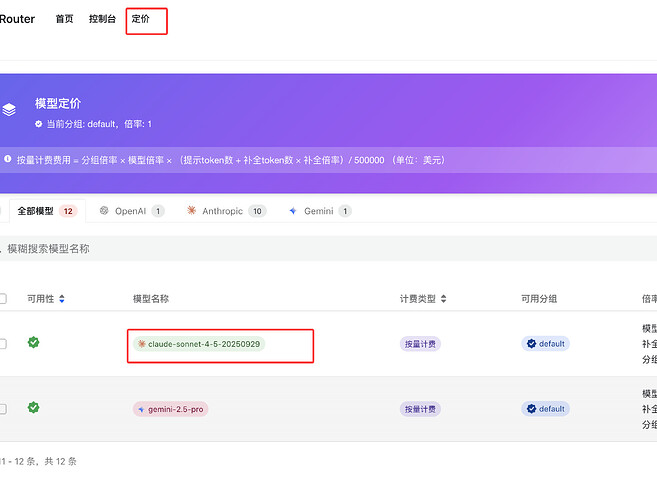Click default group tag in gemini-2.5-pro row
Viewport: 657px width, 500px height.
(x=545, y=409)
